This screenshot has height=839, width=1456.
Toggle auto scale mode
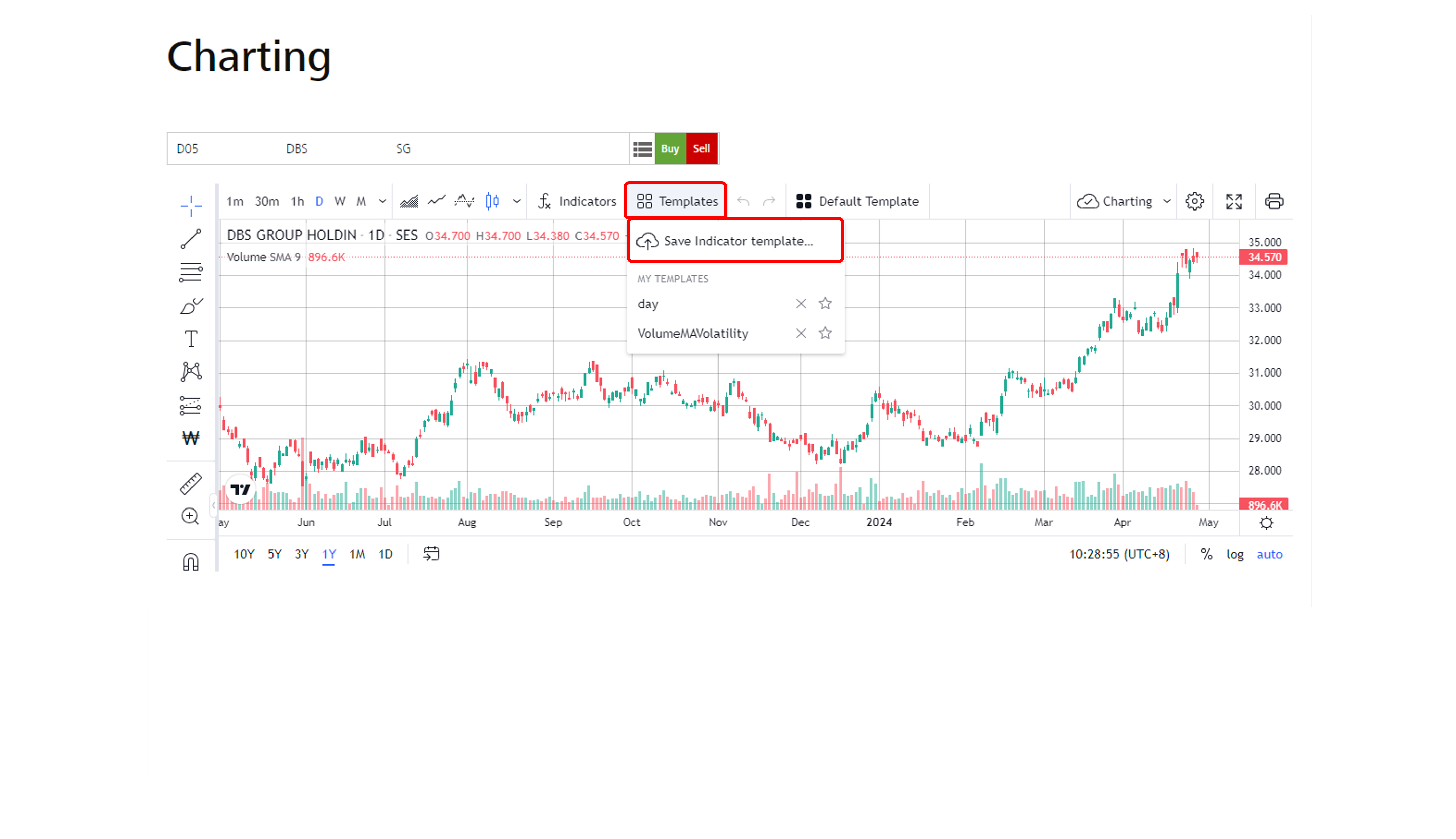point(1269,554)
